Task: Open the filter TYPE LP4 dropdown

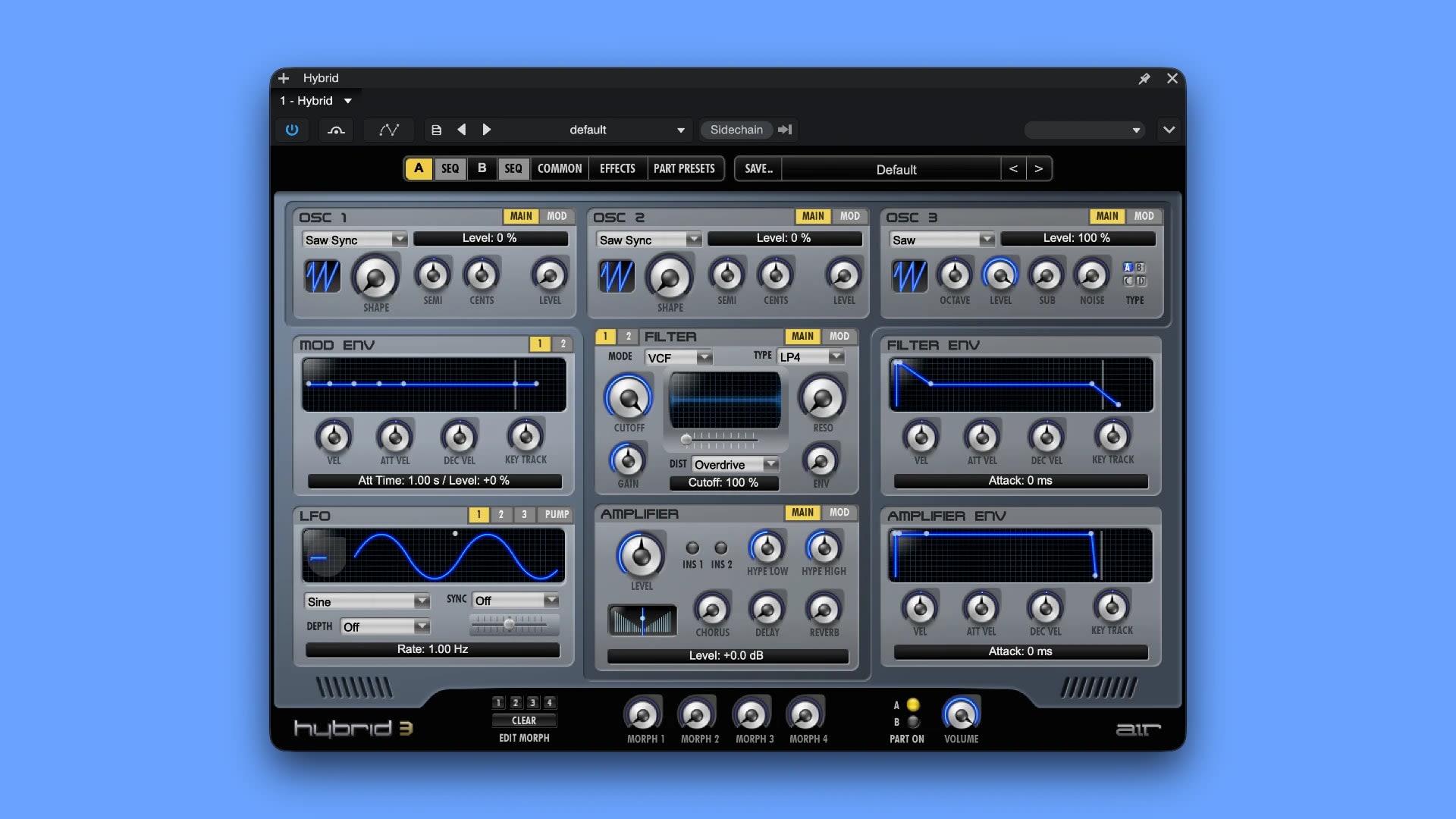Action: tap(811, 356)
